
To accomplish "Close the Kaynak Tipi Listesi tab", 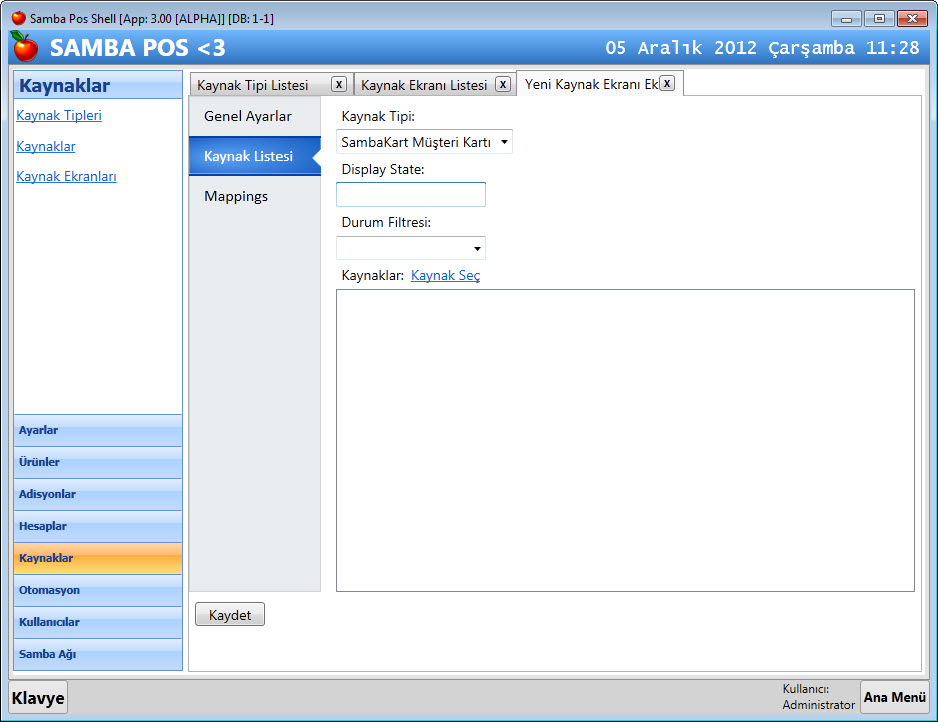I will 339,84.
